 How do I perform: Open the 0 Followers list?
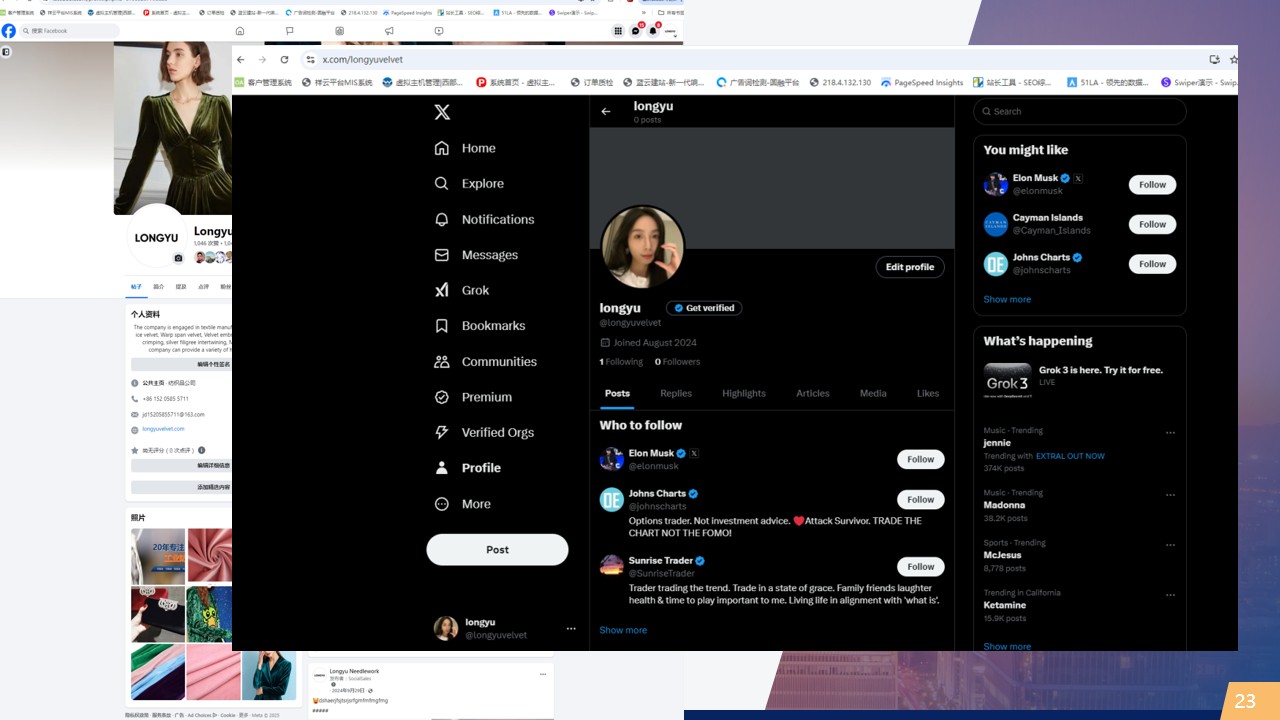pyautogui.click(x=678, y=362)
